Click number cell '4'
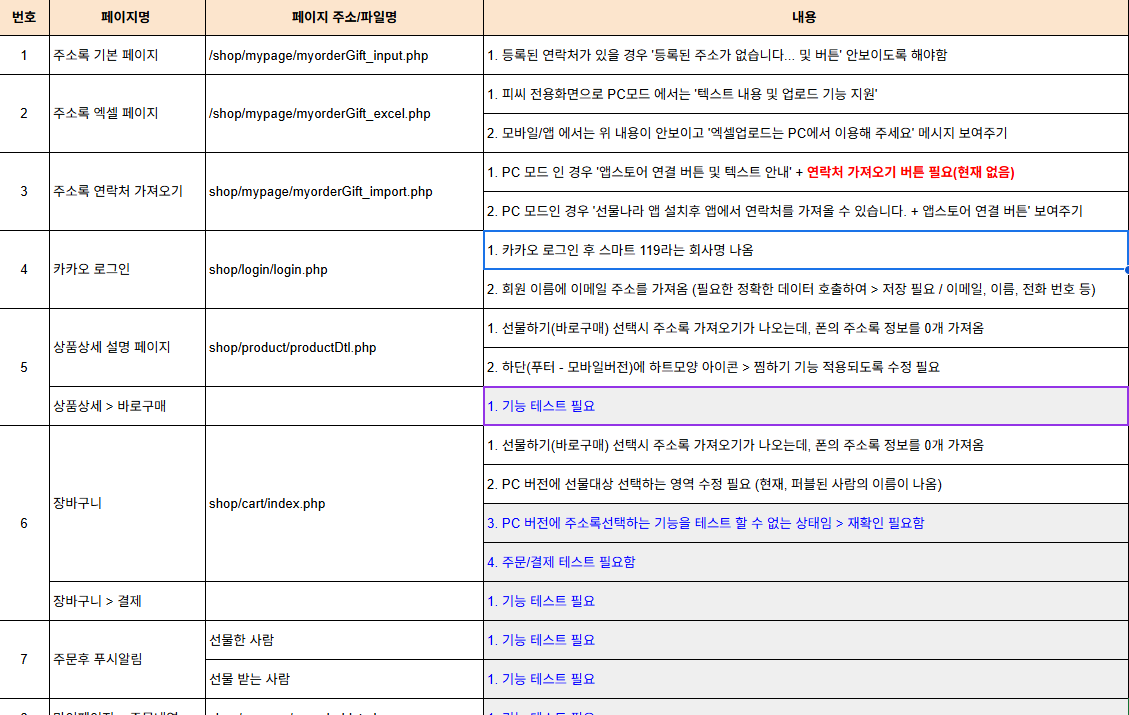 tap(24, 269)
